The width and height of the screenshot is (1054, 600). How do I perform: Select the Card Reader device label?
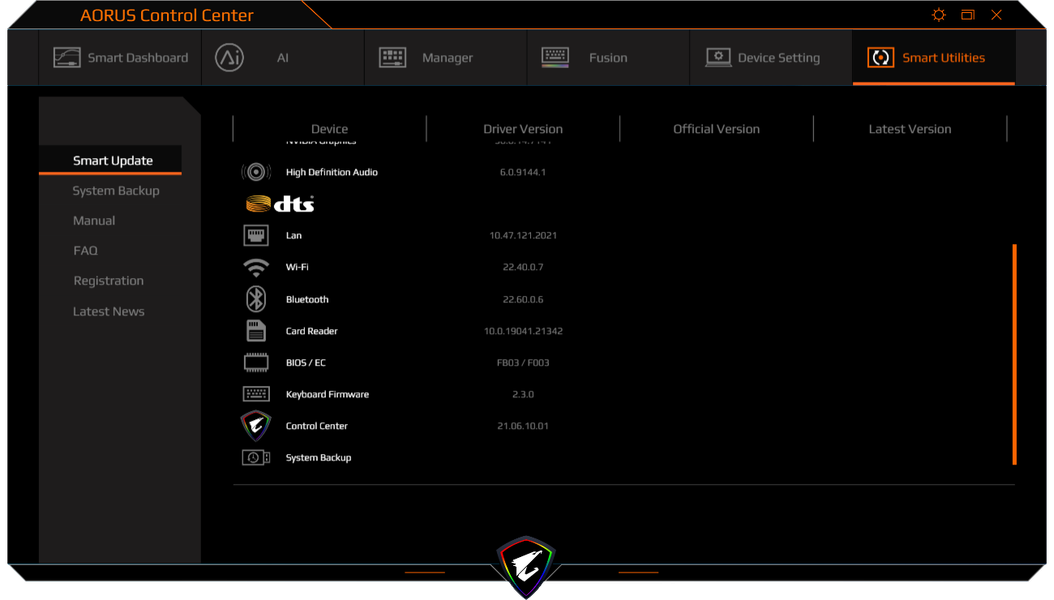311,331
